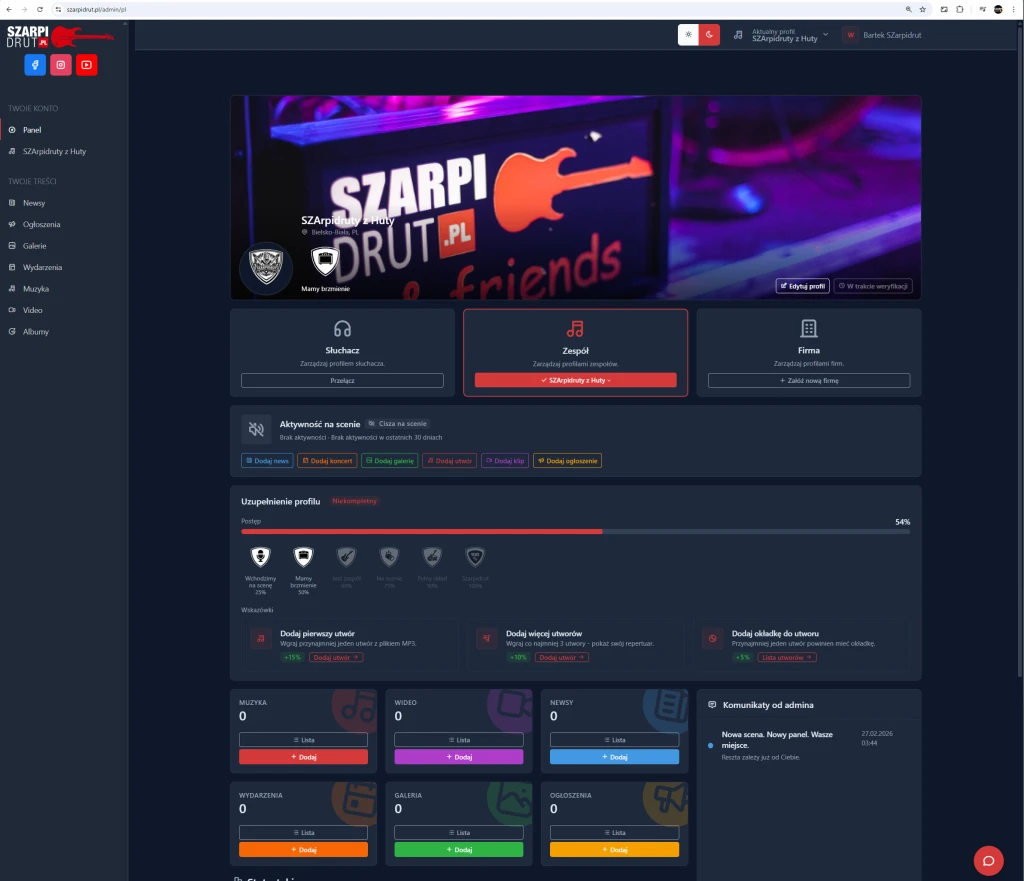Click the Wchodzimy na scenę badge
Screen dimensions: 1024x881
[x=260, y=557]
